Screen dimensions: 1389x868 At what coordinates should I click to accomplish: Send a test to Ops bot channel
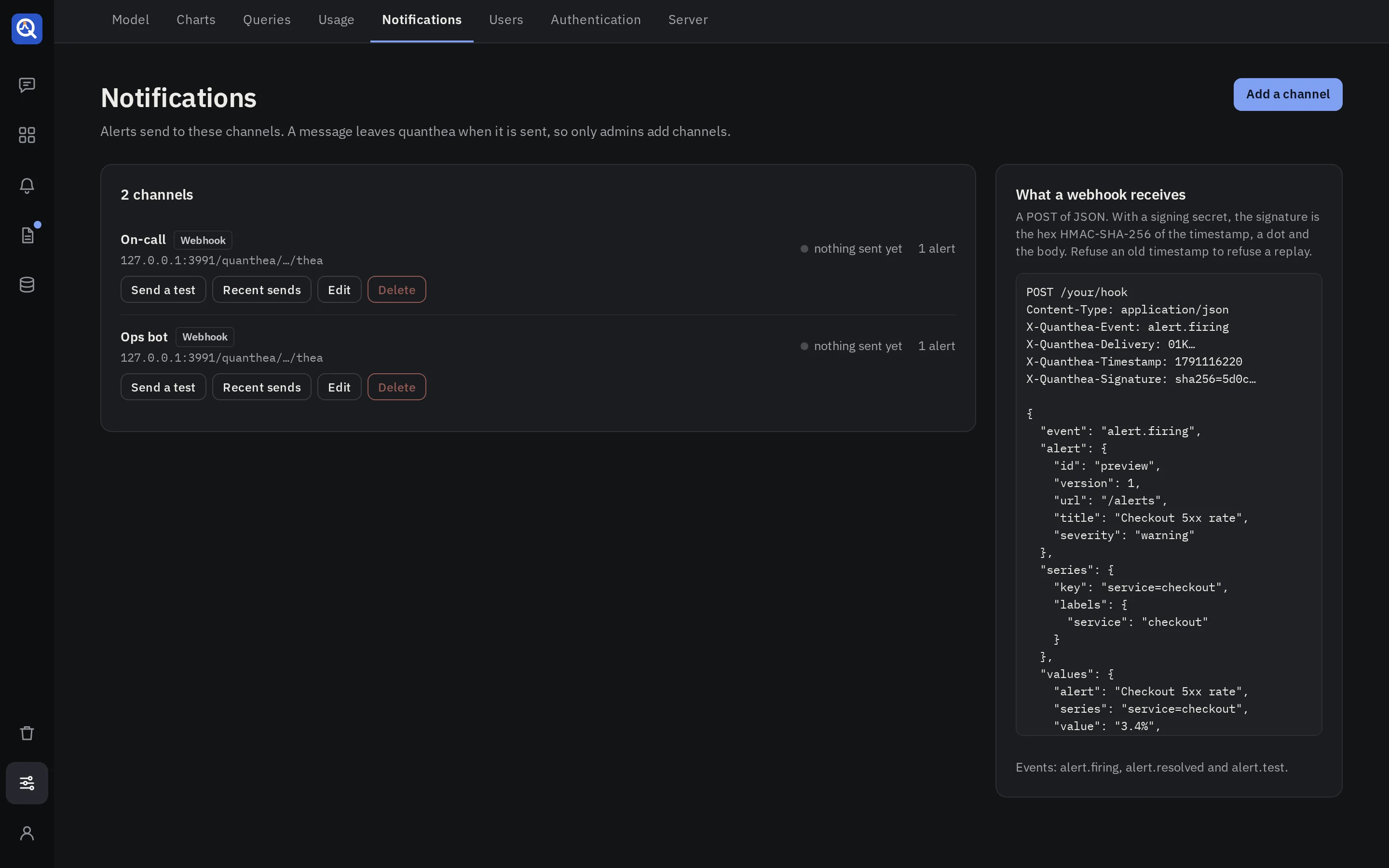point(163,387)
